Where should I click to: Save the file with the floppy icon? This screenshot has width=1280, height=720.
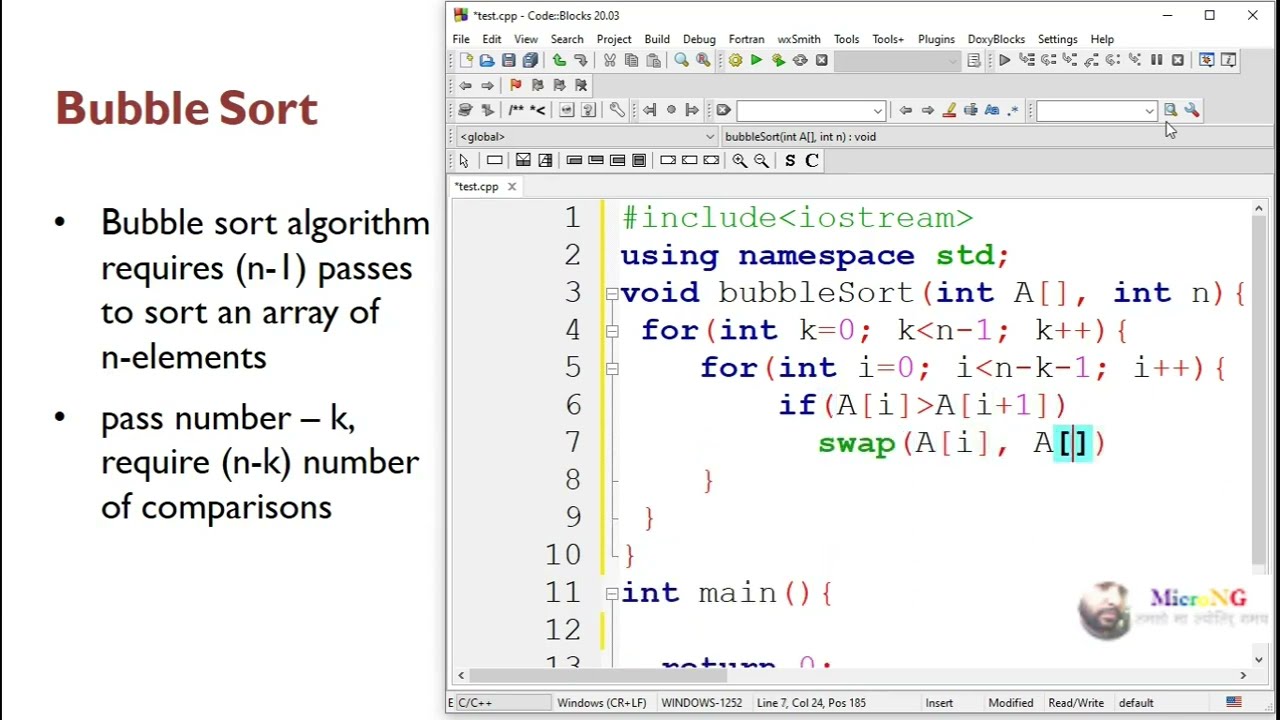coord(509,61)
